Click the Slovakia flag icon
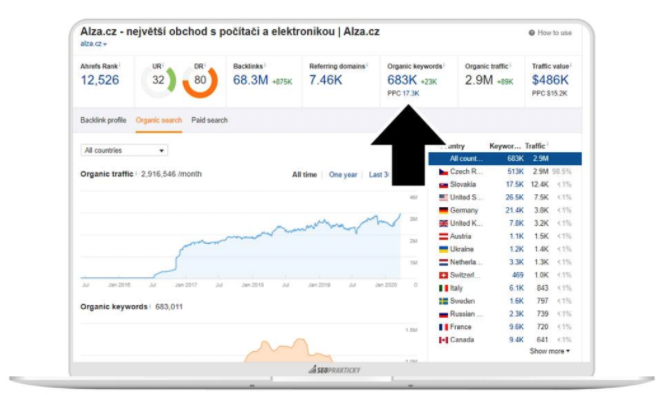This screenshot has width=667, height=395. [443, 185]
